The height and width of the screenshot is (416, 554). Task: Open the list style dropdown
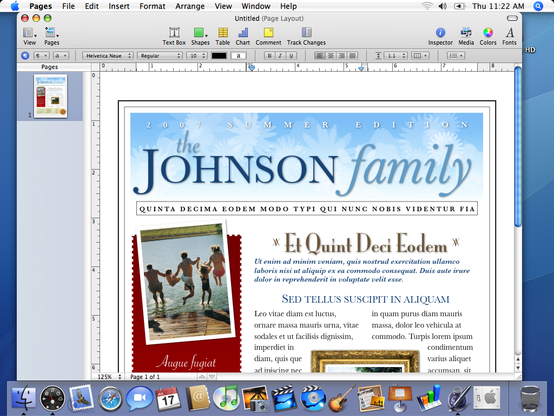(x=456, y=55)
